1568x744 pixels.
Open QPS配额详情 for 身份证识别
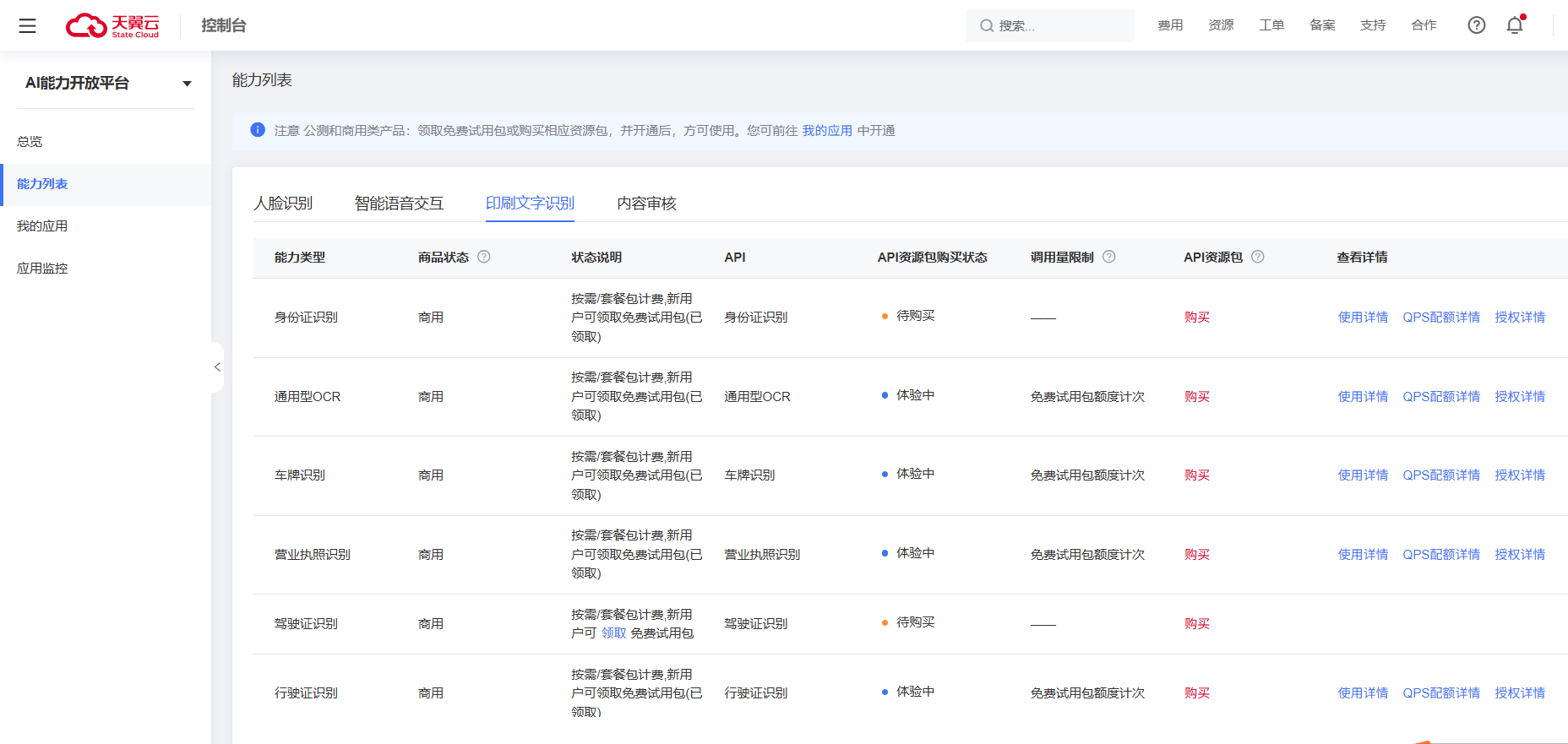tap(1441, 318)
